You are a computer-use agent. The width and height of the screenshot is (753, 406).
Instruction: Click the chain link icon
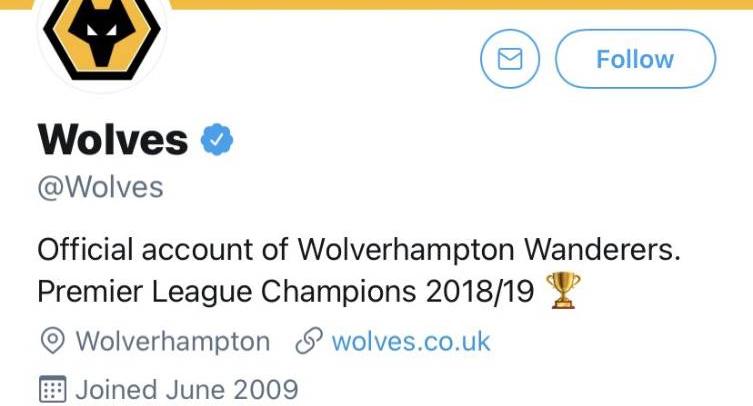(x=309, y=341)
